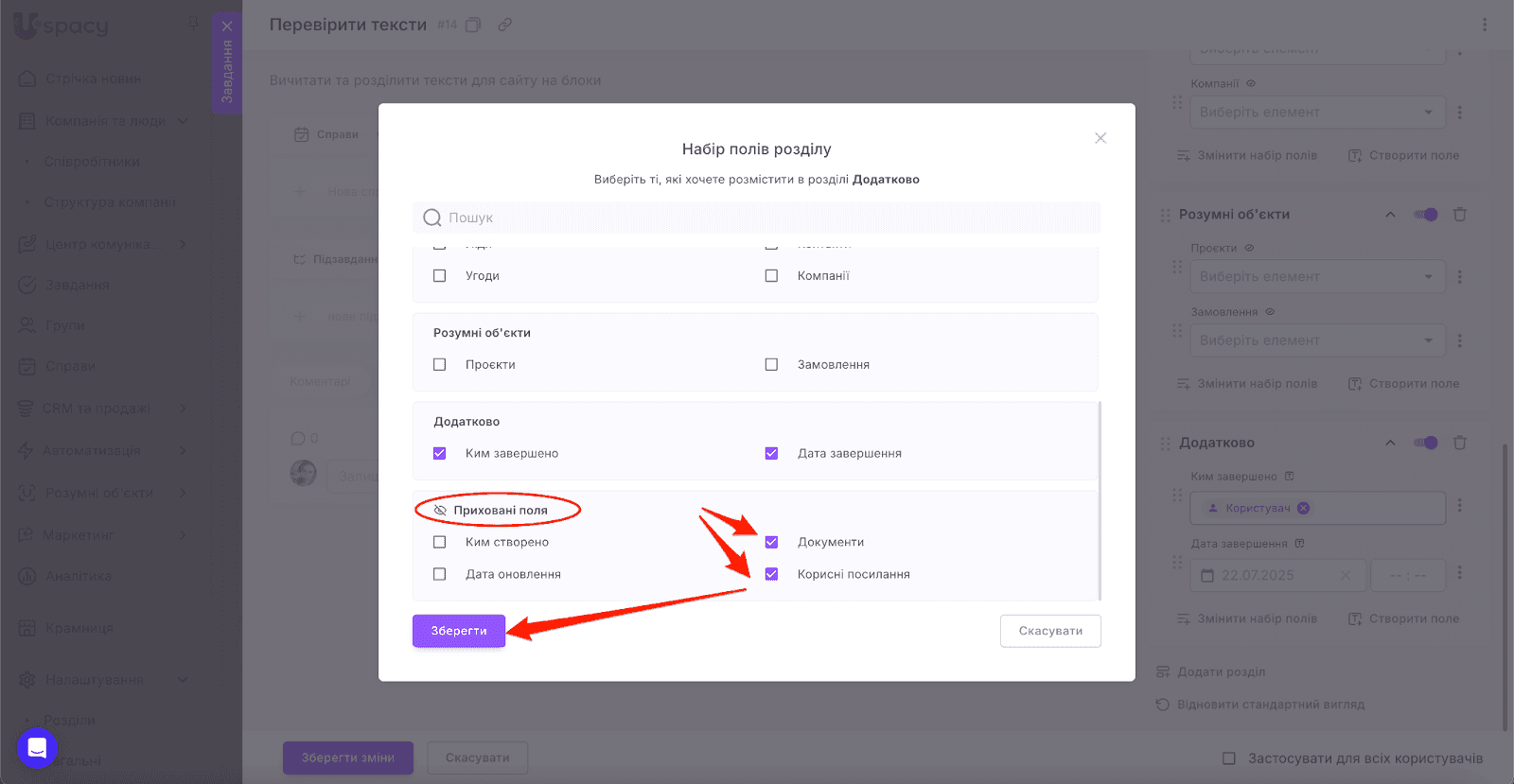This screenshot has width=1514, height=784.
Task: Click the drag handle of Додатково section
Action: click(1165, 443)
